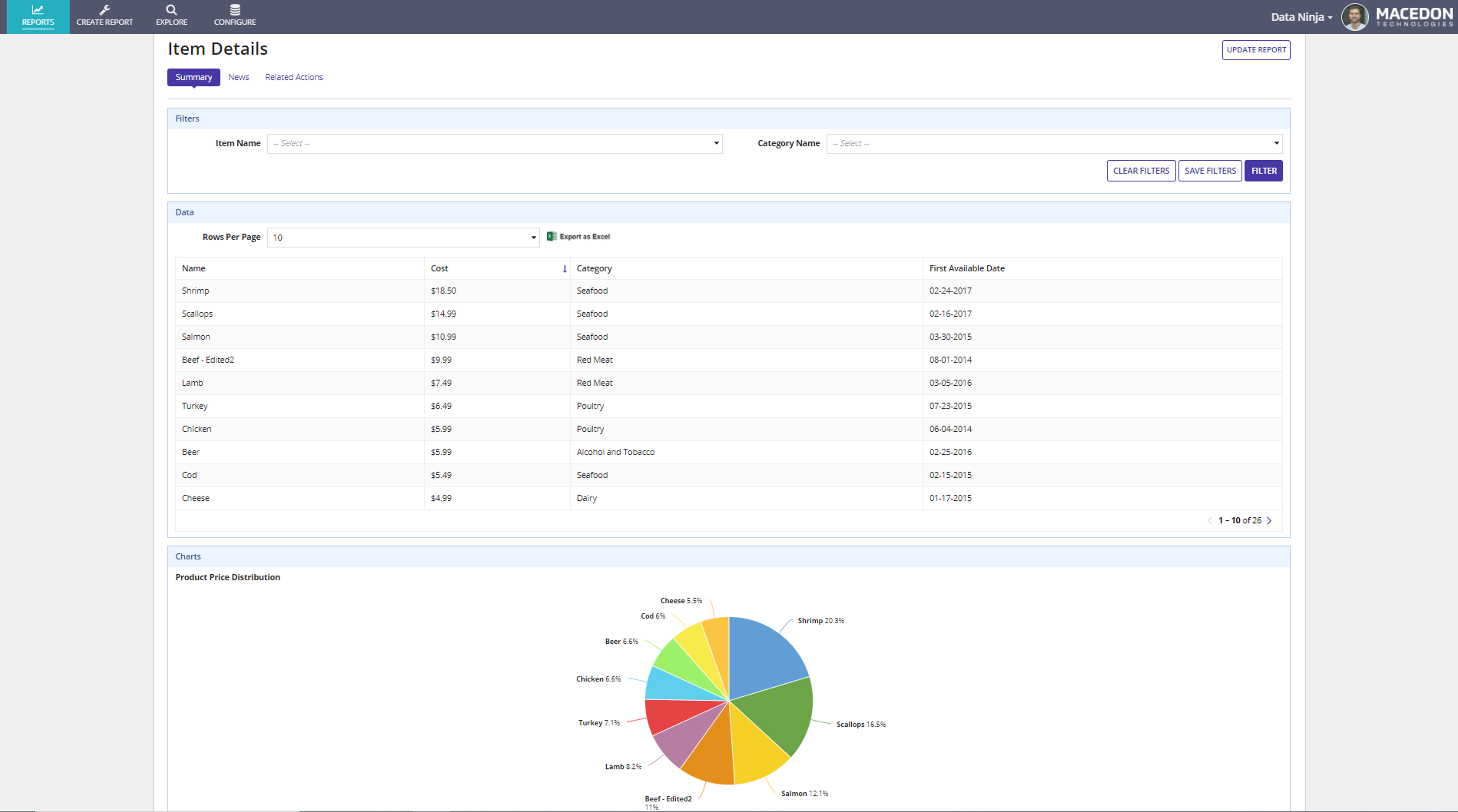Open the Rows Per Page dropdown
This screenshot has height=812, width=1458.
(x=403, y=238)
